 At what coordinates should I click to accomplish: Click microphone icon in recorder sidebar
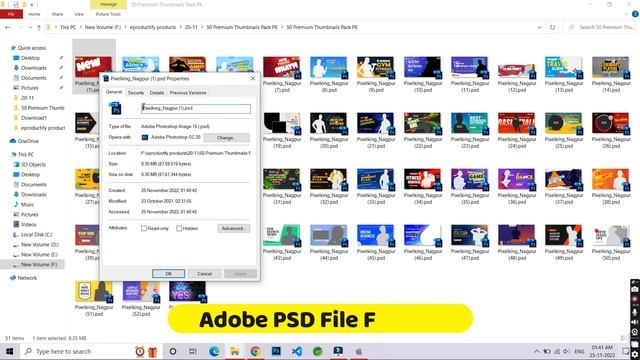click(635, 312)
